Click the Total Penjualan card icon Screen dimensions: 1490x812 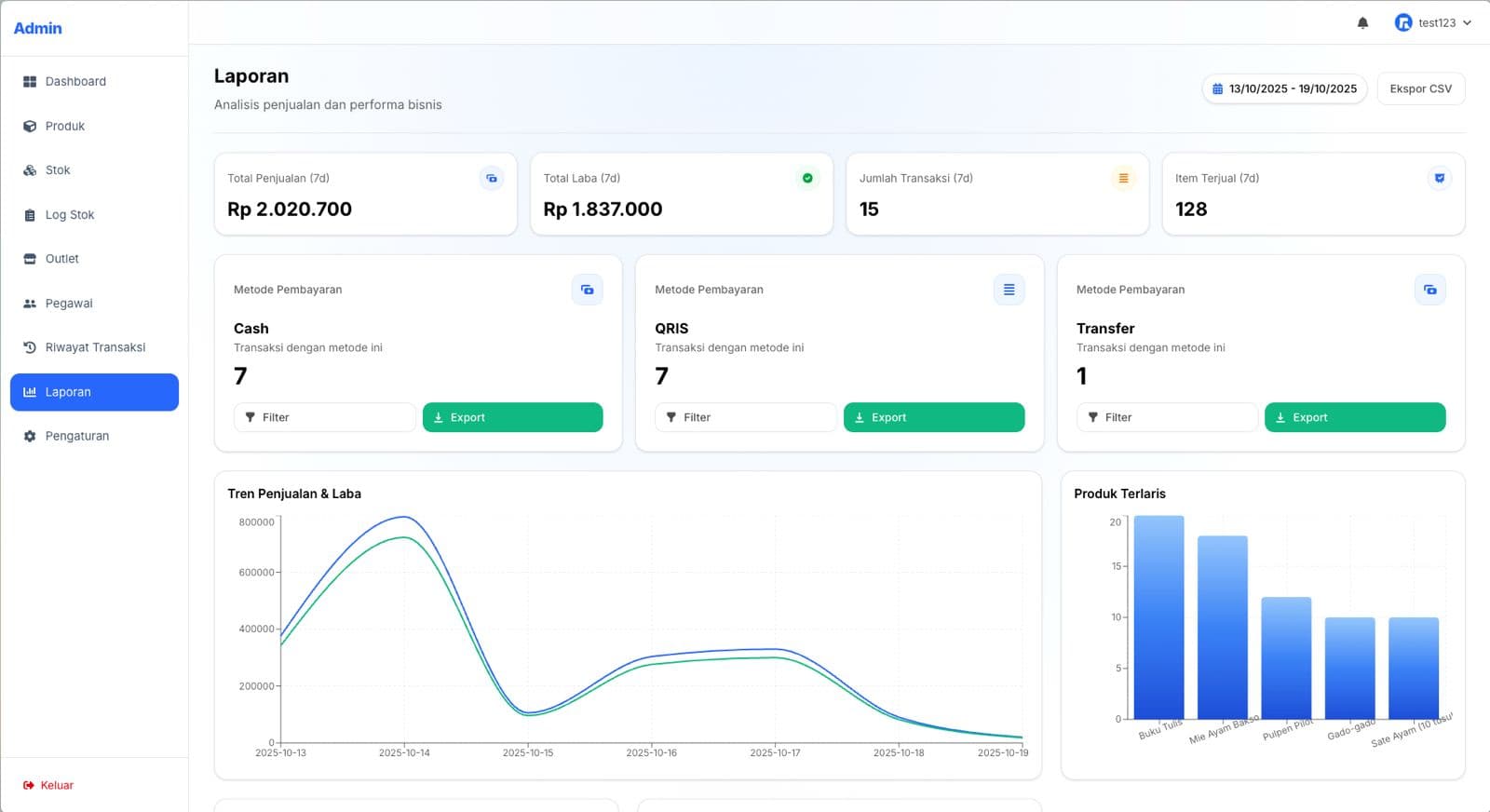(x=492, y=178)
